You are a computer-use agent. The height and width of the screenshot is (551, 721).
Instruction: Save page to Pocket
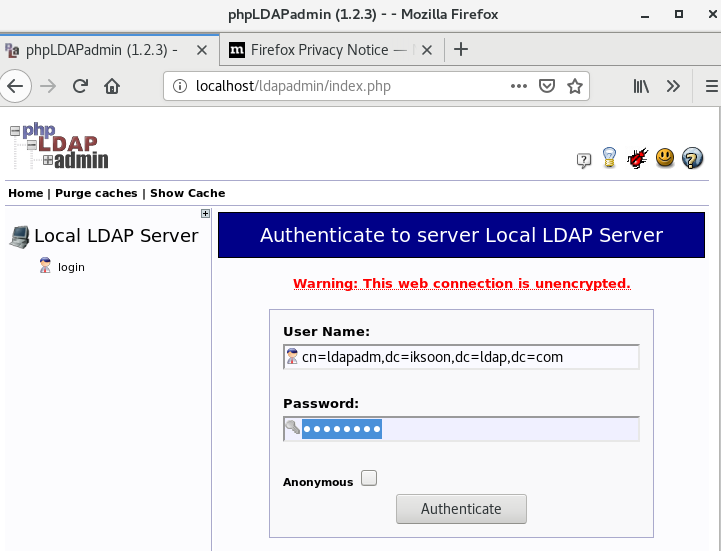click(x=547, y=86)
